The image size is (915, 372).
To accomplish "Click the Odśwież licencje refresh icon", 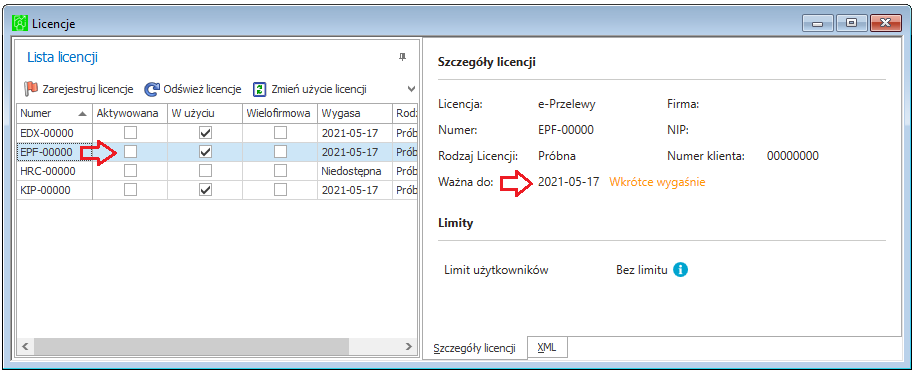I will 152,89.
